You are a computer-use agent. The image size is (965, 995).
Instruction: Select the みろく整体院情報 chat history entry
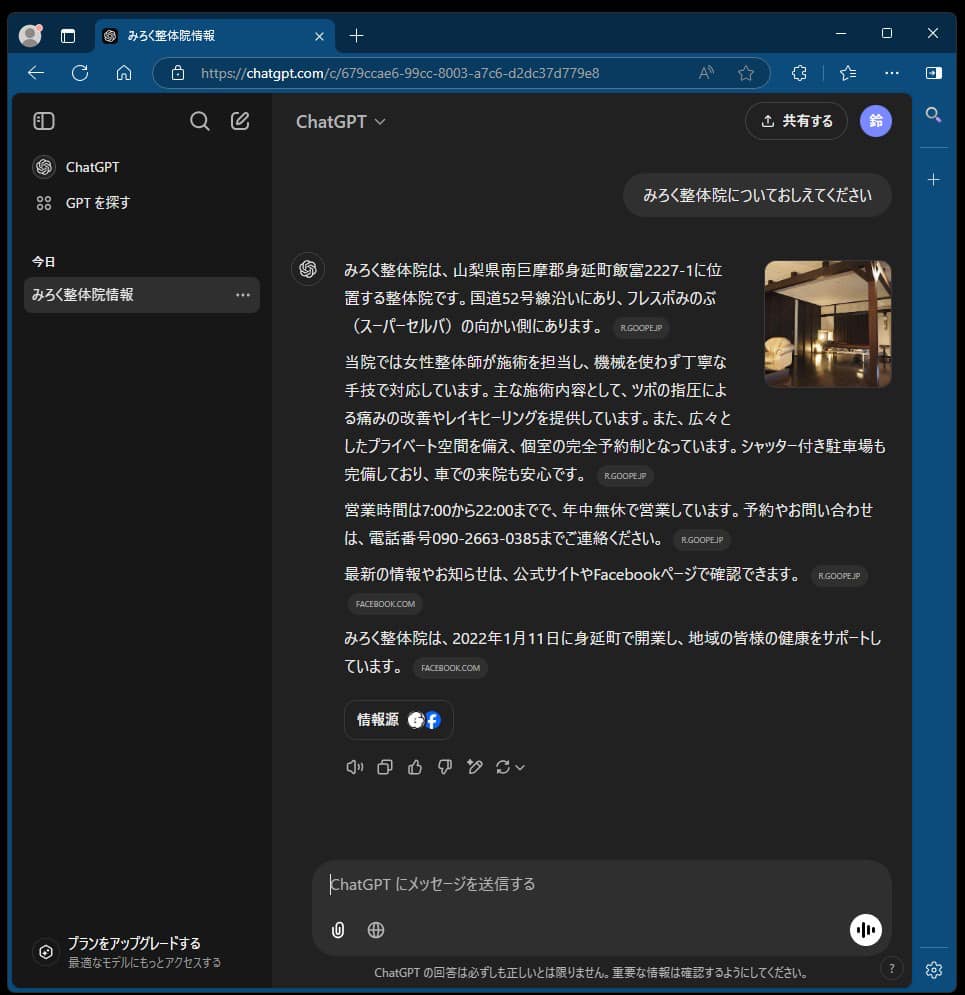click(141, 295)
